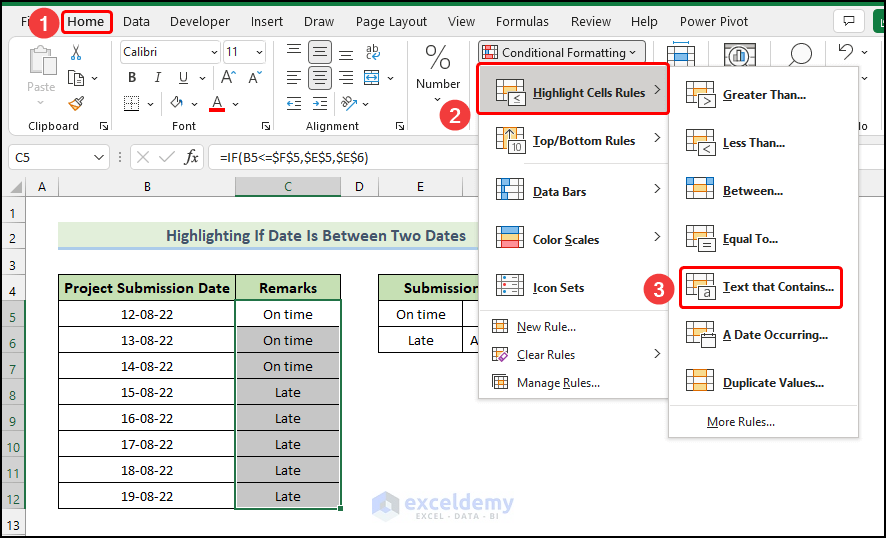Open the Clear Rules submenu
The width and height of the screenshot is (886, 538).
pos(573,355)
